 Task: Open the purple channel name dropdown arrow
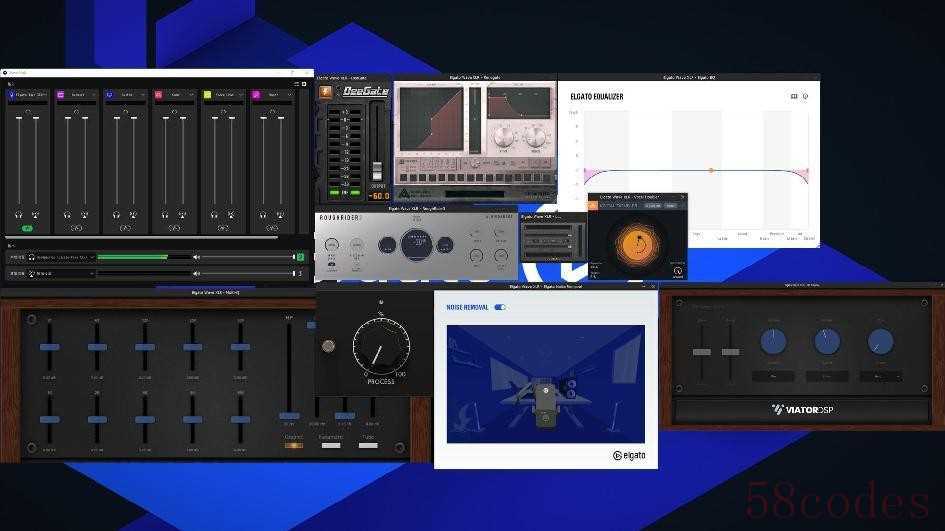pyautogui.click(x=93, y=95)
